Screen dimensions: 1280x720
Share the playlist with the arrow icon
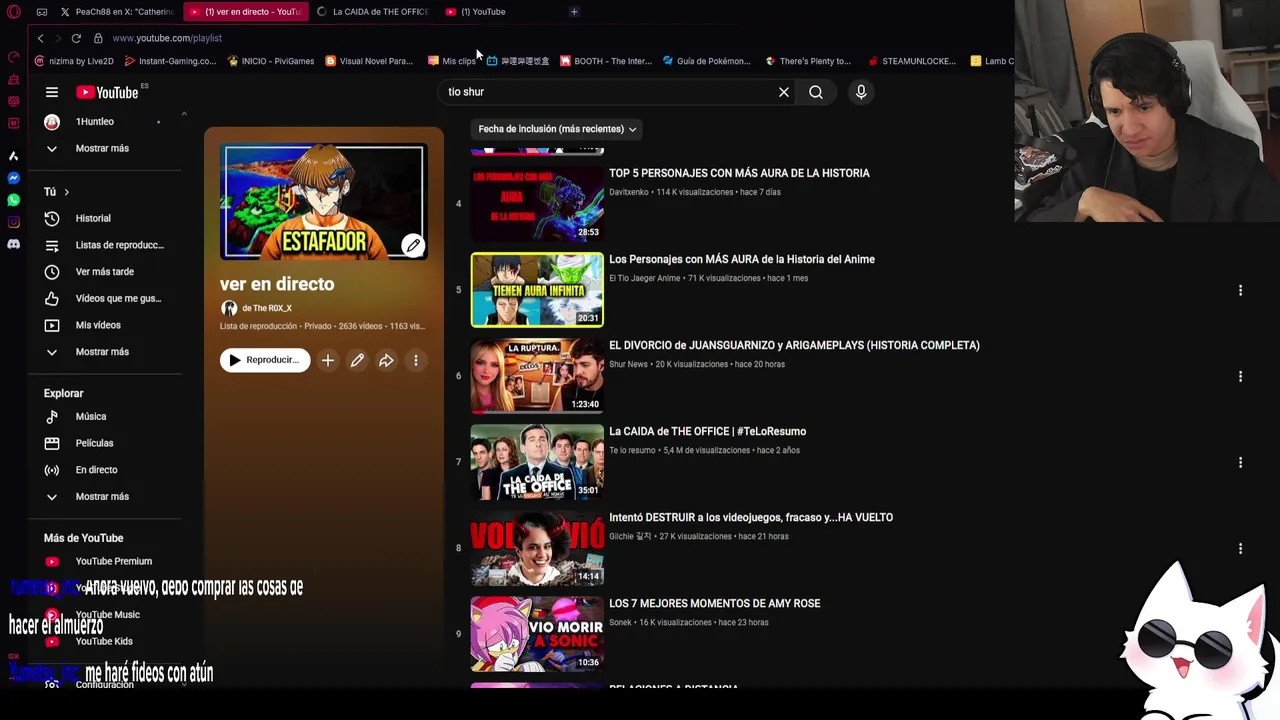click(386, 360)
